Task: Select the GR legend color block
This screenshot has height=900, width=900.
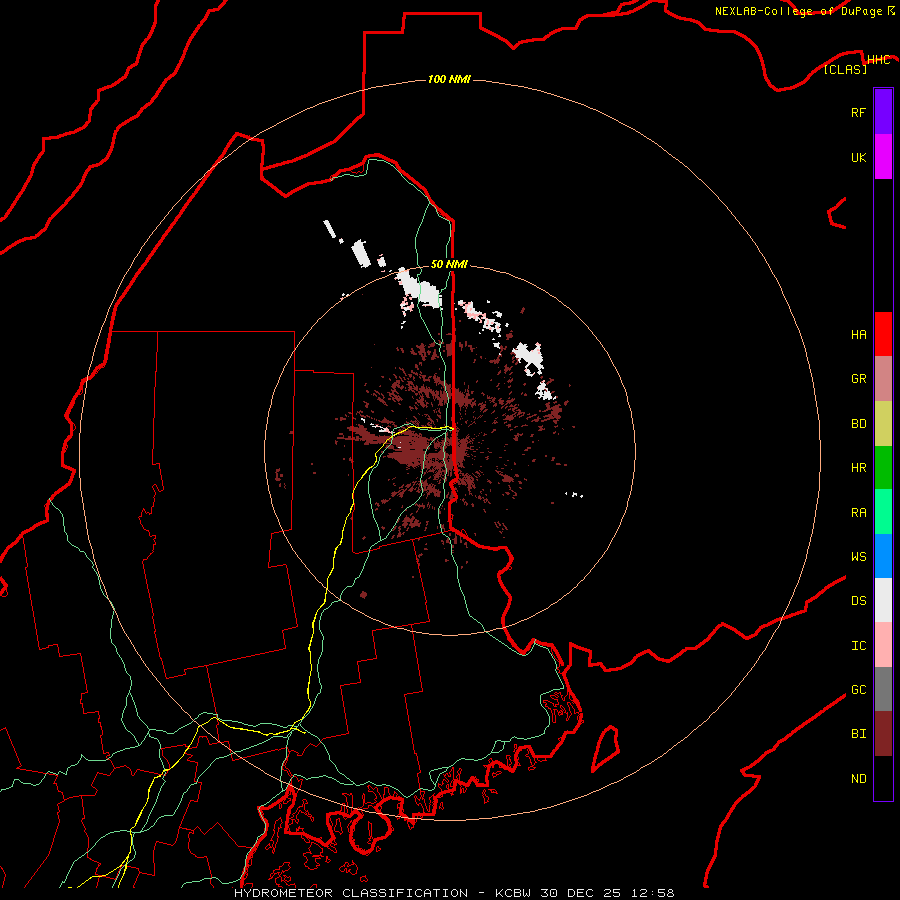Action: (883, 379)
